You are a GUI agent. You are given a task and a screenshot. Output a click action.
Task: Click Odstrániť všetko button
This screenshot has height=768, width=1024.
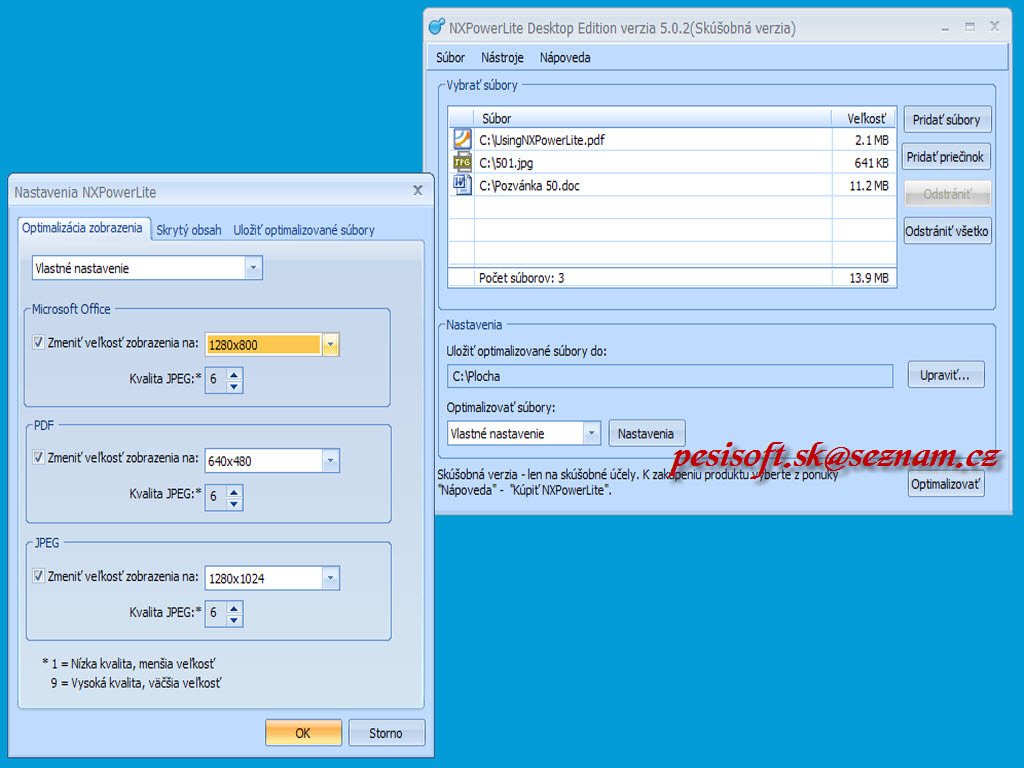click(x=947, y=231)
